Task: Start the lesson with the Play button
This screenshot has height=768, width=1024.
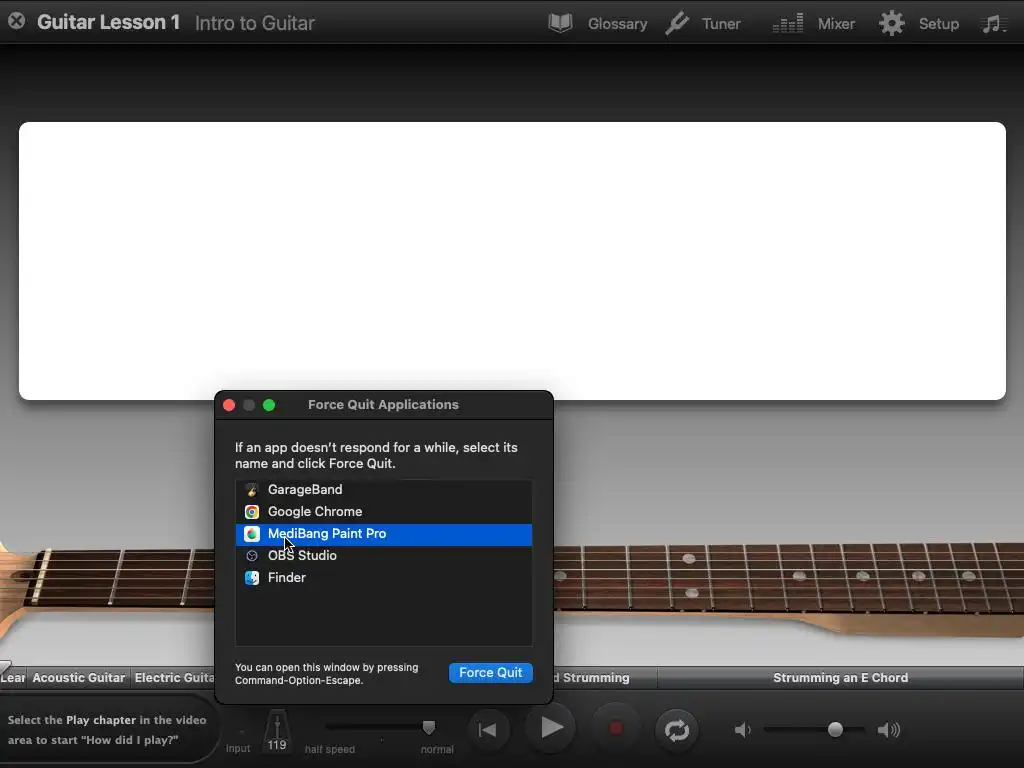Action: (x=551, y=728)
